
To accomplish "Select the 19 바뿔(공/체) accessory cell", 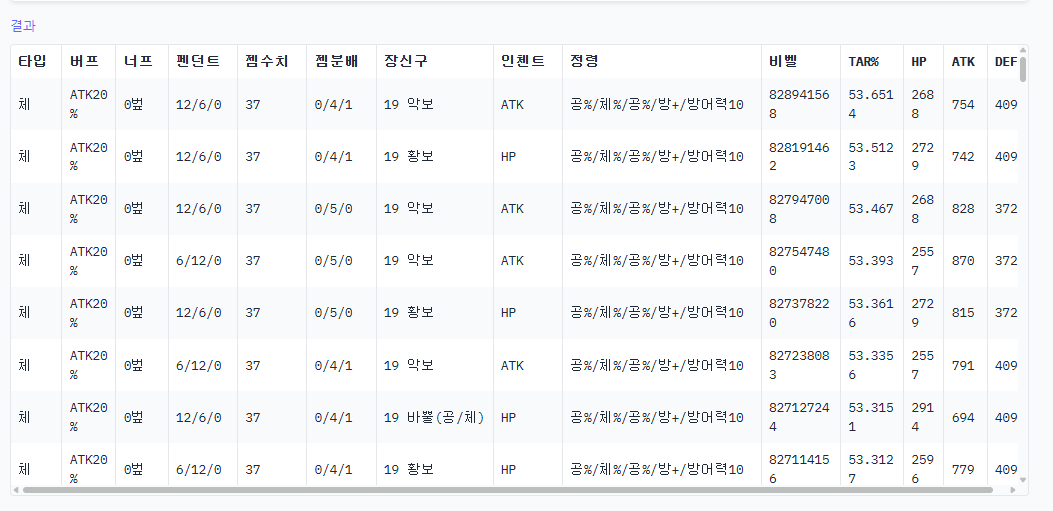I will 433,417.
